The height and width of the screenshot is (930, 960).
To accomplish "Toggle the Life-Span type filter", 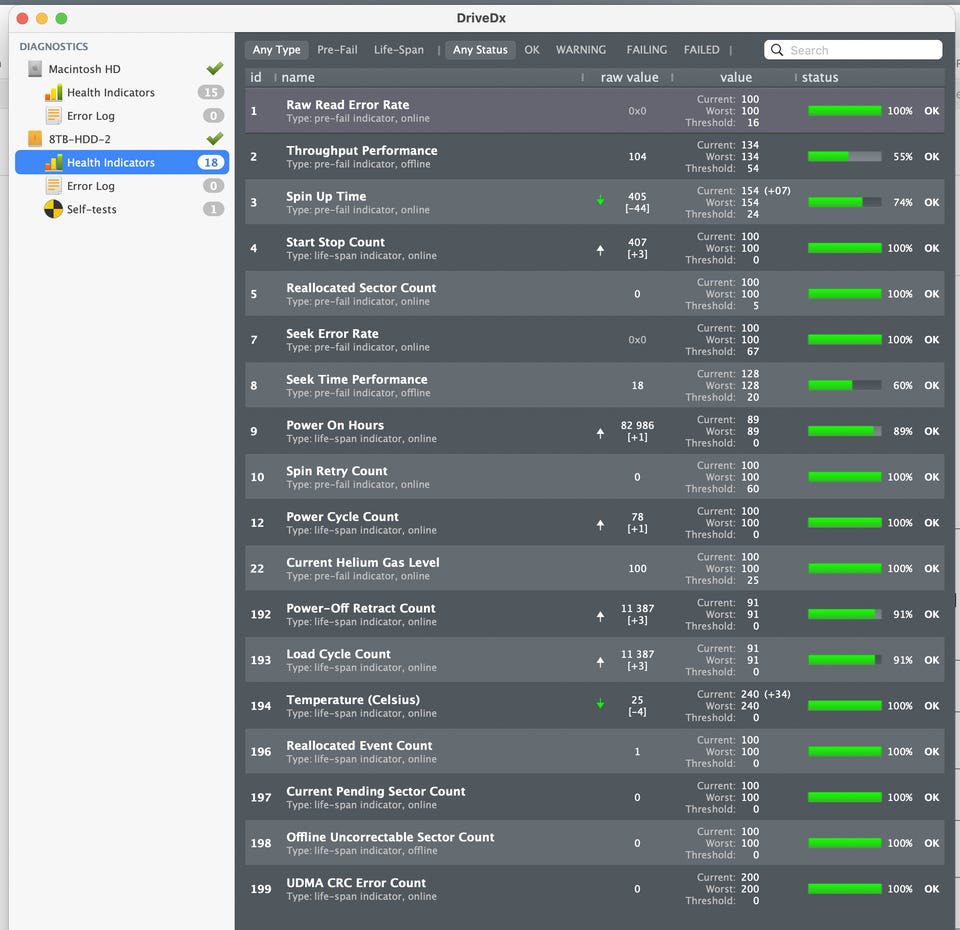I will tap(399, 50).
